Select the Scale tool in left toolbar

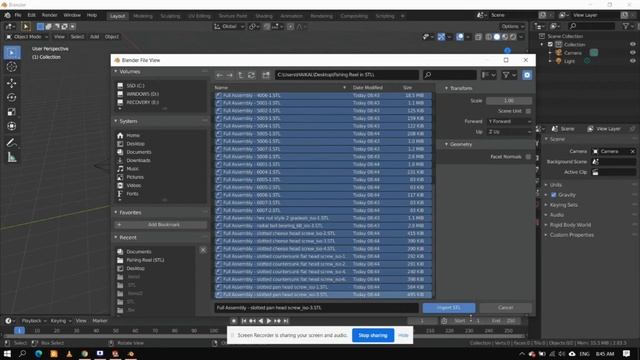12,112
